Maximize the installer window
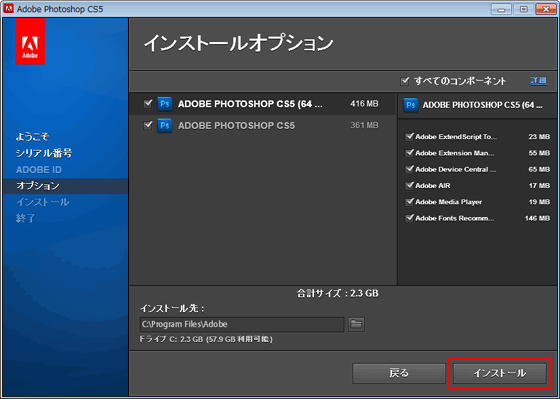The image size is (560, 399). point(524,9)
